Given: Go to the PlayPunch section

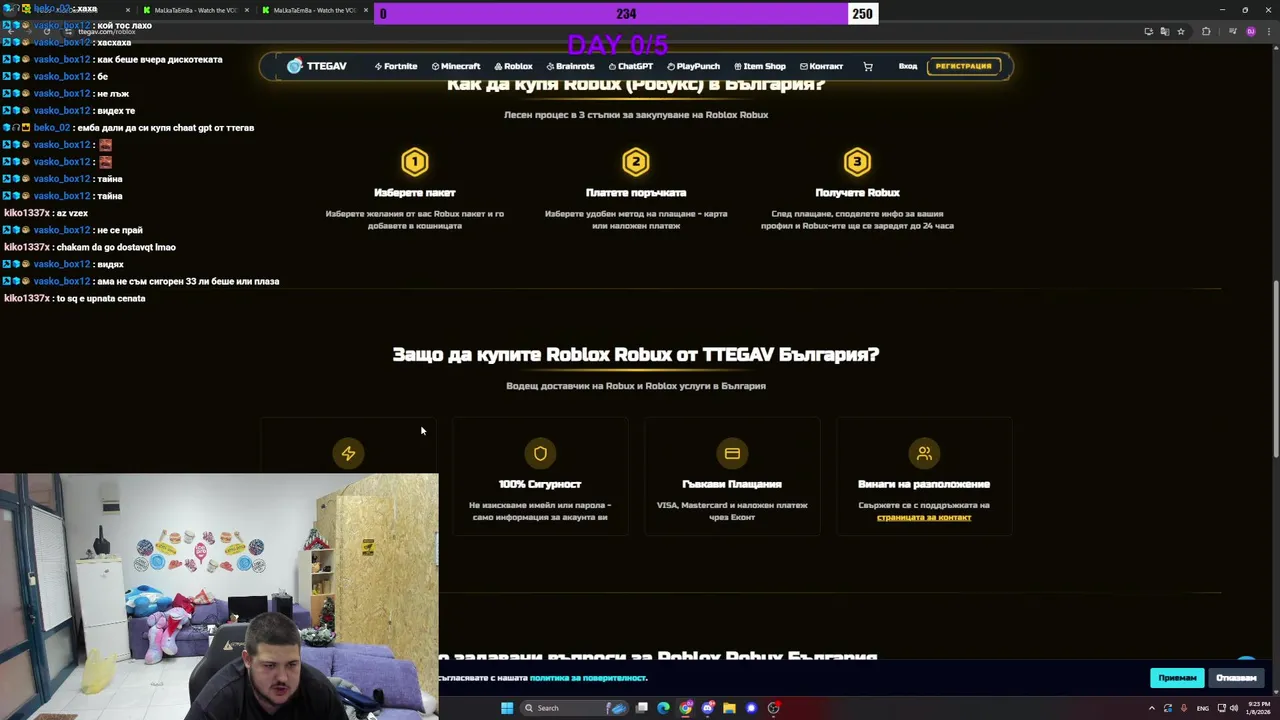Looking at the screenshot, I should 693,66.
